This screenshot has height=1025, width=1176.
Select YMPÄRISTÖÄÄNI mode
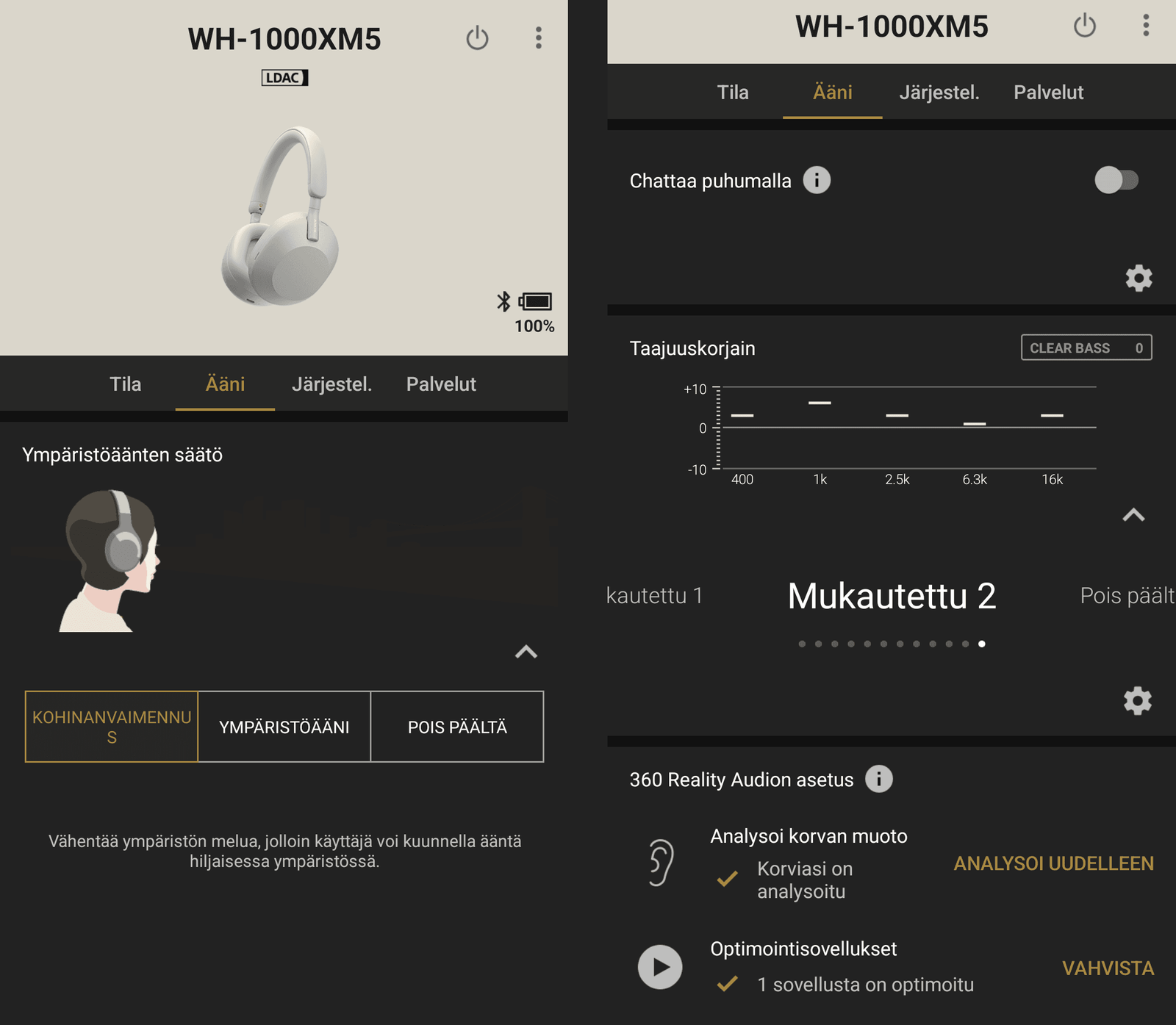point(284,727)
